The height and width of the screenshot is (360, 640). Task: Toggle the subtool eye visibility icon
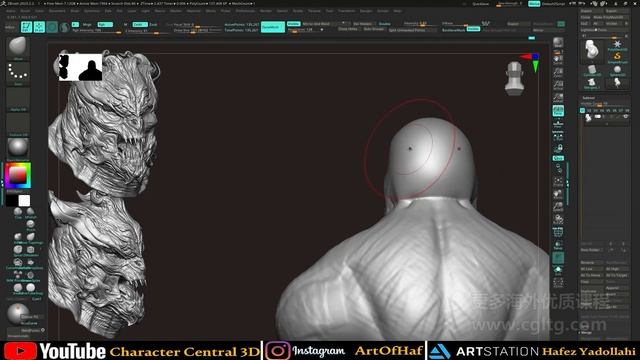[x=625, y=117]
